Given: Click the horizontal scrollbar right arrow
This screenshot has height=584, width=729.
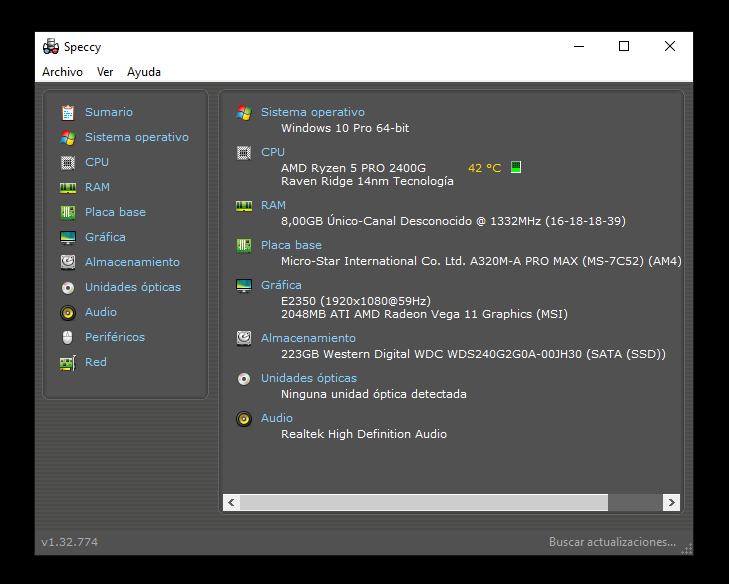Looking at the screenshot, I should tap(671, 502).
